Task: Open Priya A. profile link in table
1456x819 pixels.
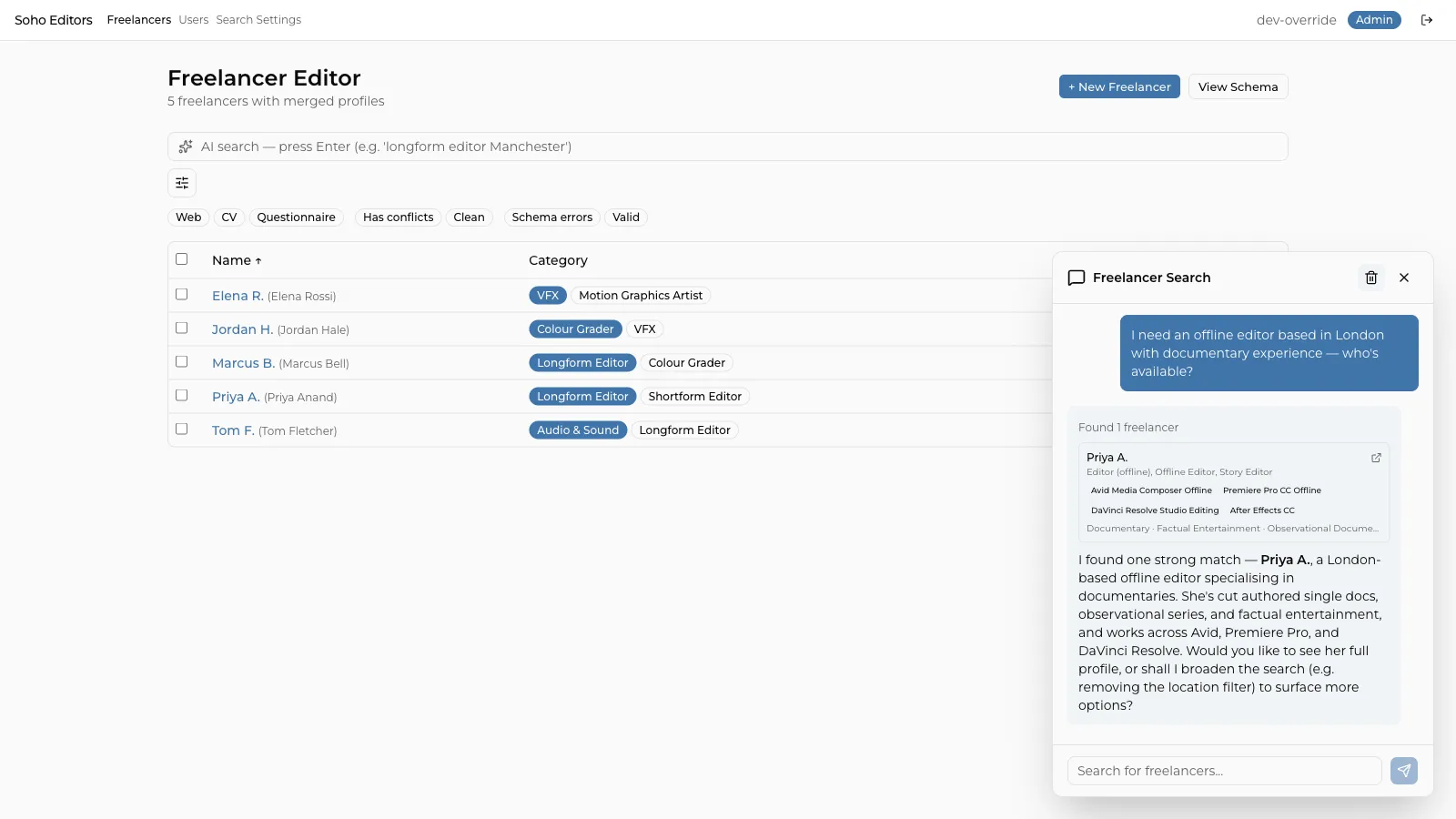Action: coord(236,397)
